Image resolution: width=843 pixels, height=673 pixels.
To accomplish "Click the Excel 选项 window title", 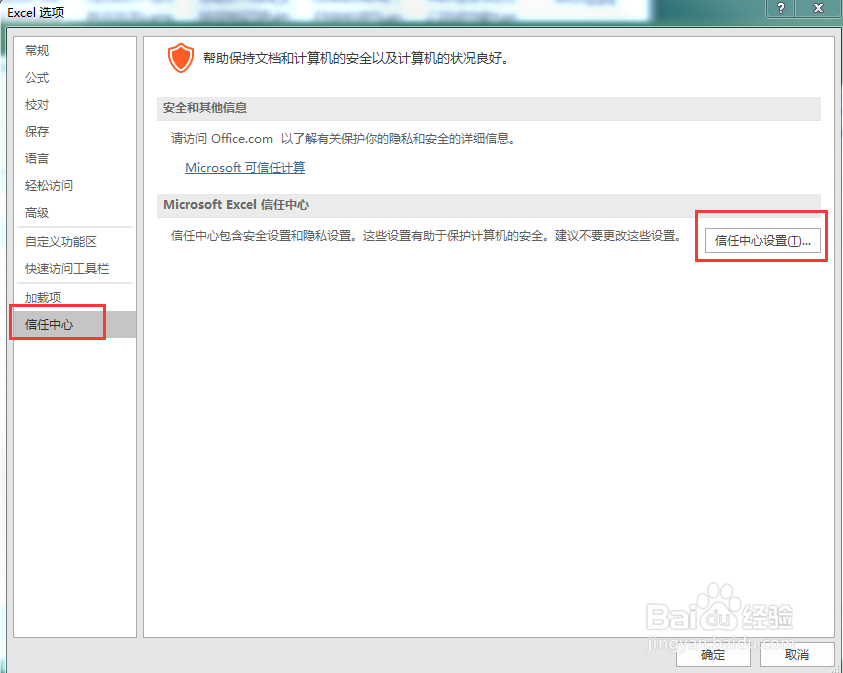I will (35, 12).
